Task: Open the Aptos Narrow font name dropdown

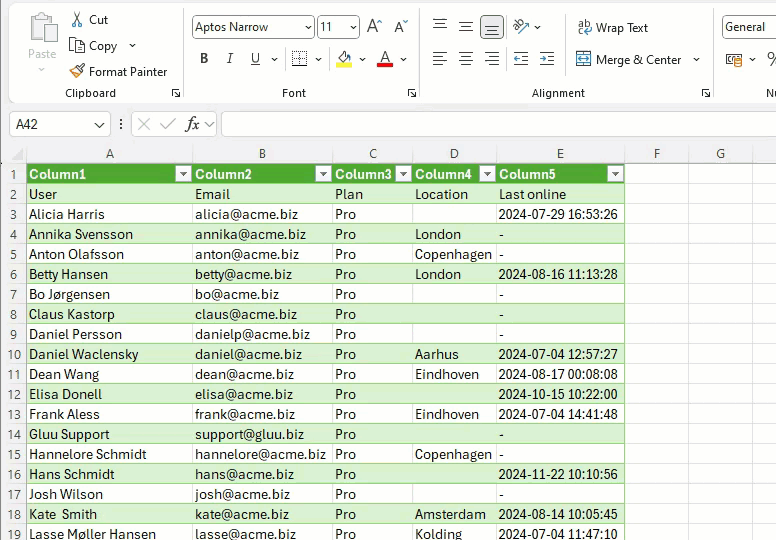Action: click(306, 28)
